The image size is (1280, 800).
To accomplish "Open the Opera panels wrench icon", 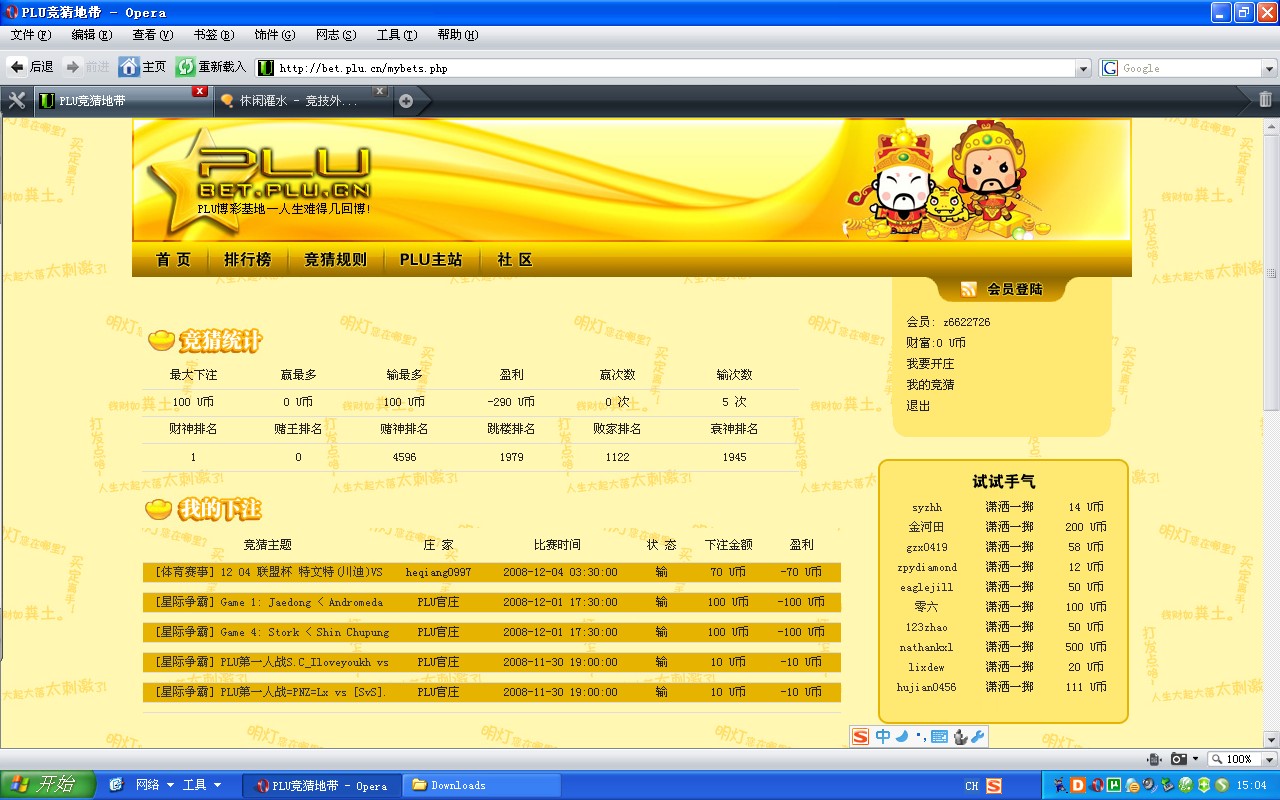I will pyautogui.click(x=16, y=100).
